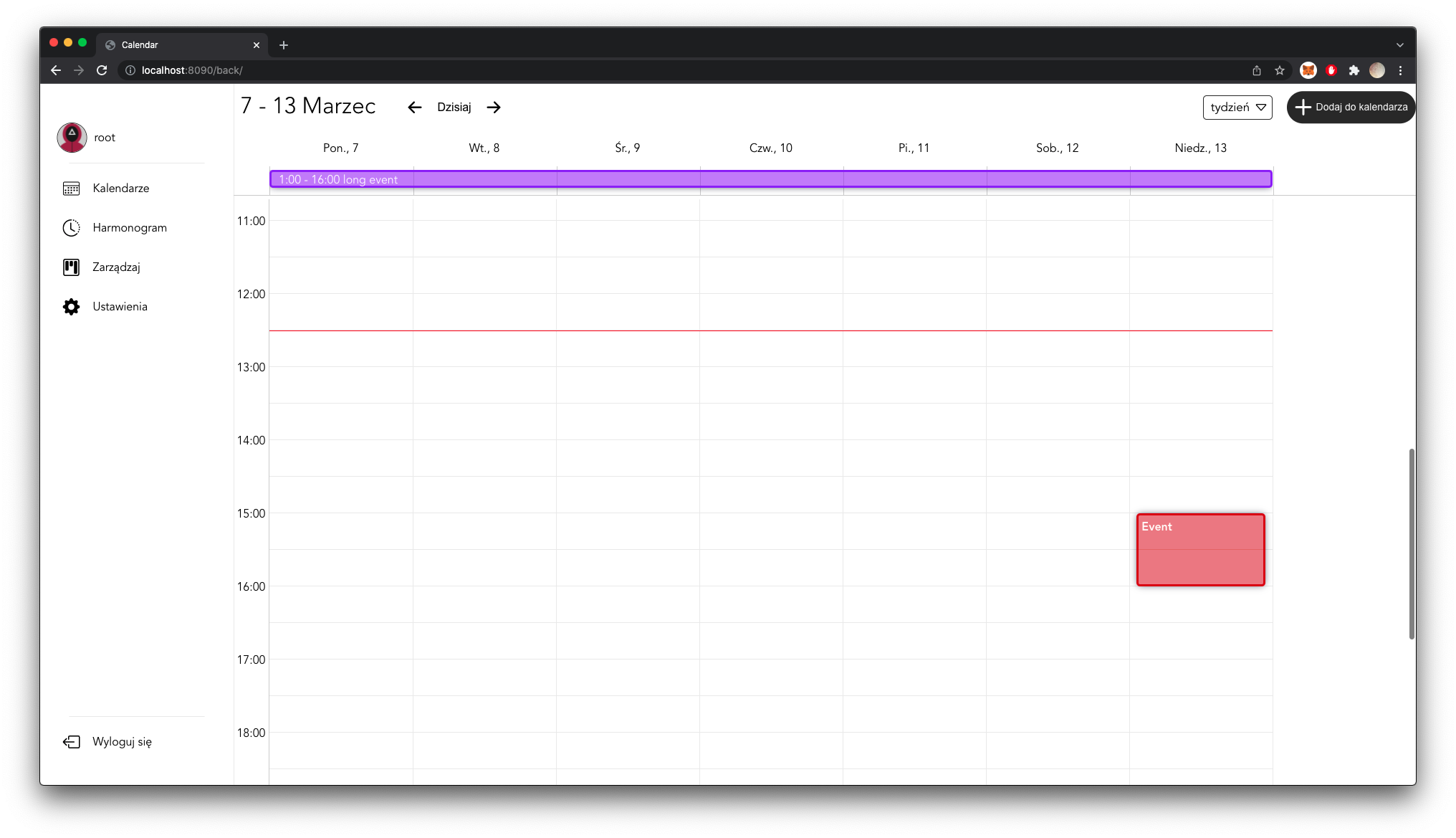Click the 16:00 time label
This screenshot has height=838, width=1456.
click(252, 587)
